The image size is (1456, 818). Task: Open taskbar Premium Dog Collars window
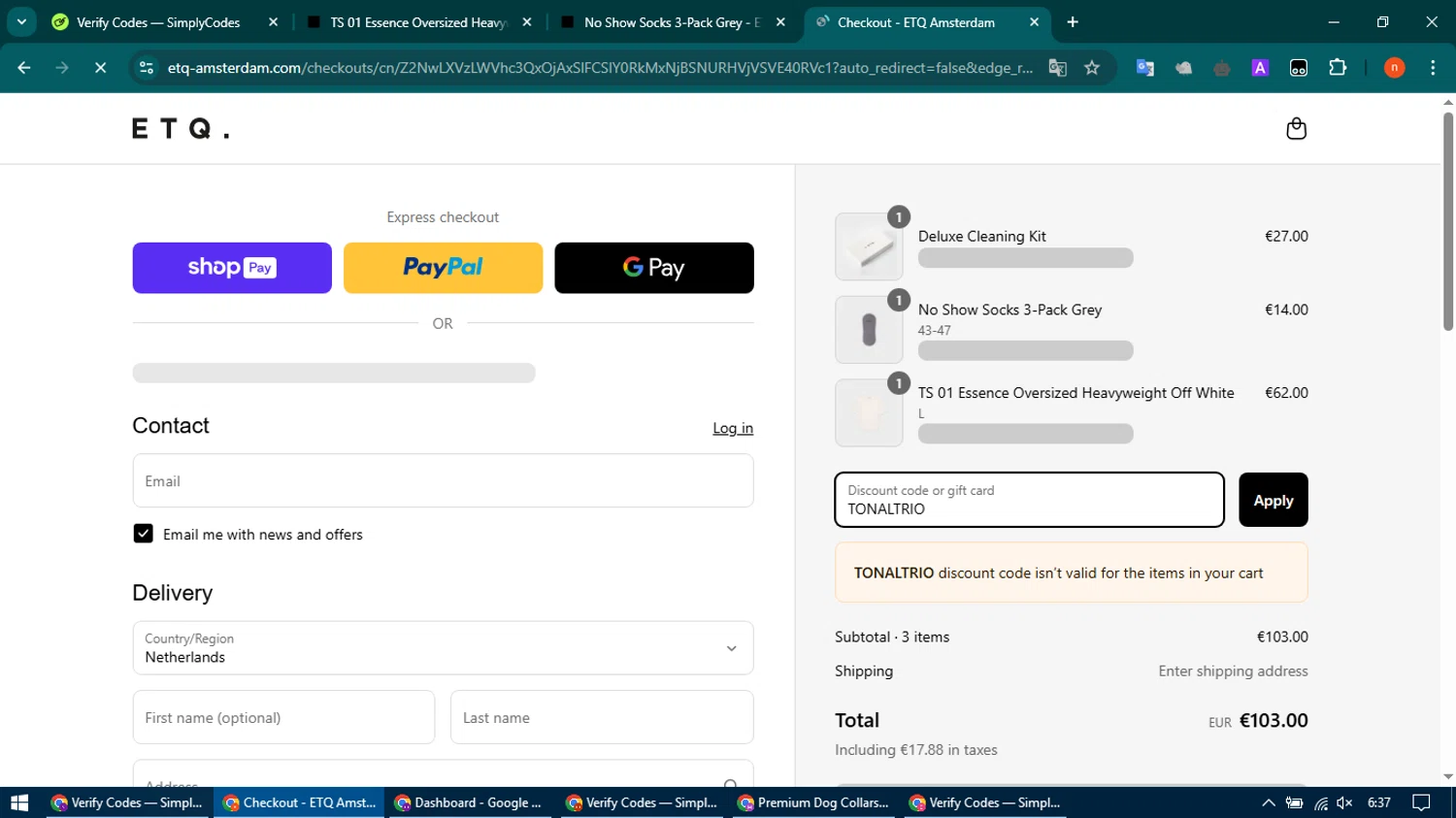tap(813, 802)
